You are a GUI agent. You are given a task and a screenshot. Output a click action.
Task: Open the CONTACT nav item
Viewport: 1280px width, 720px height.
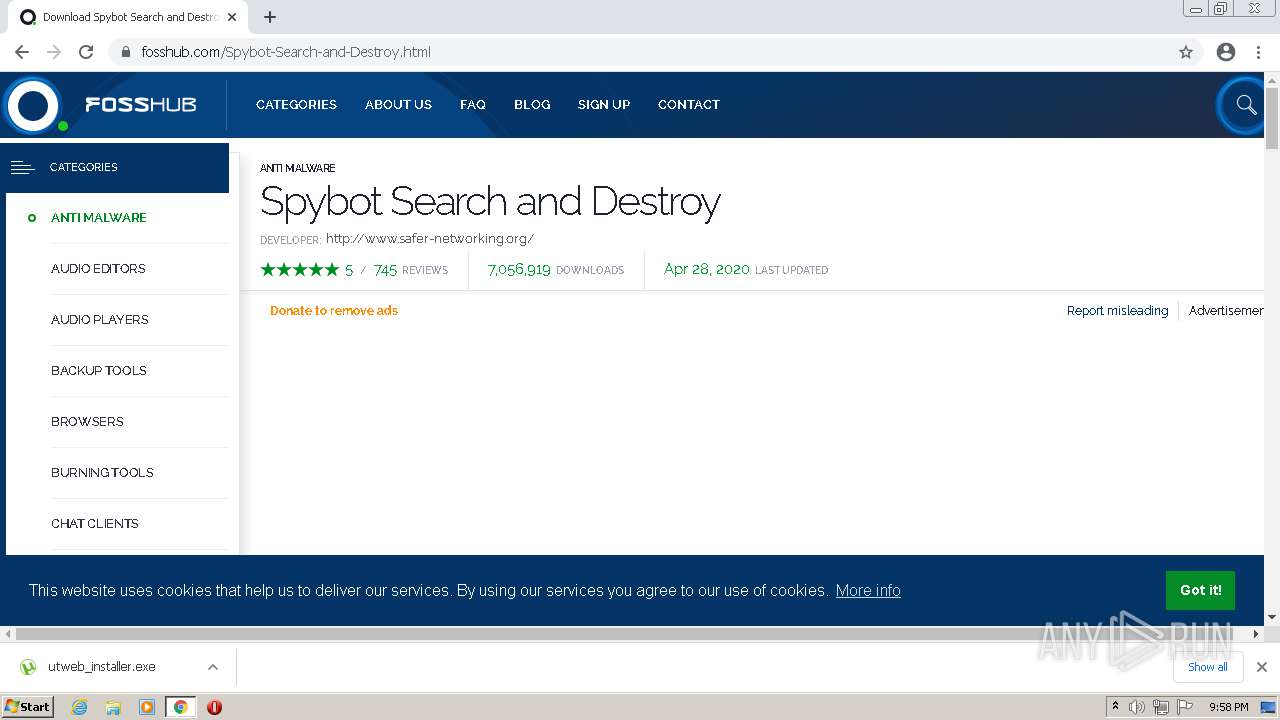coord(689,105)
